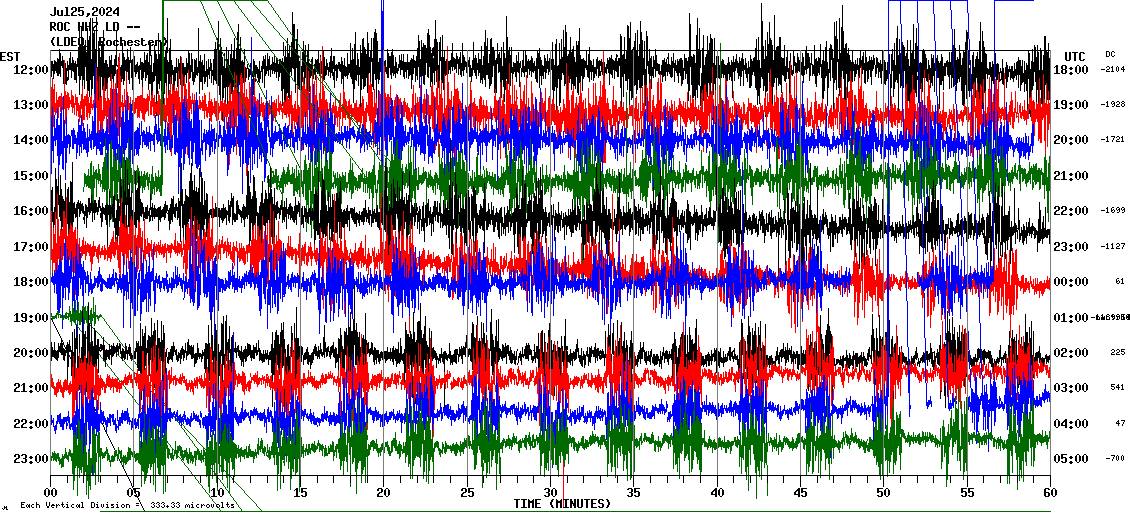Screen dimensions: 1130x519
Task: Select the 541 DC offset value
Action: click(1116, 388)
